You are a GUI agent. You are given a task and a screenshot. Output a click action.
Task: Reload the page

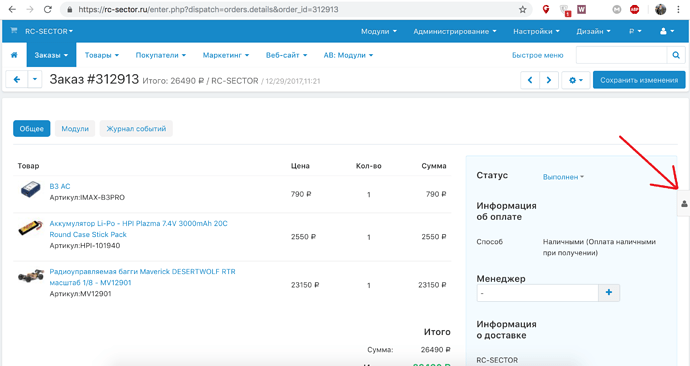[x=48, y=9]
